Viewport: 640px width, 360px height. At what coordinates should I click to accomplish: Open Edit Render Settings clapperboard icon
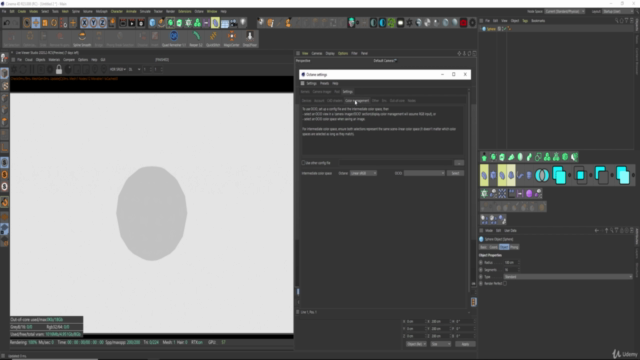(x=141, y=23)
